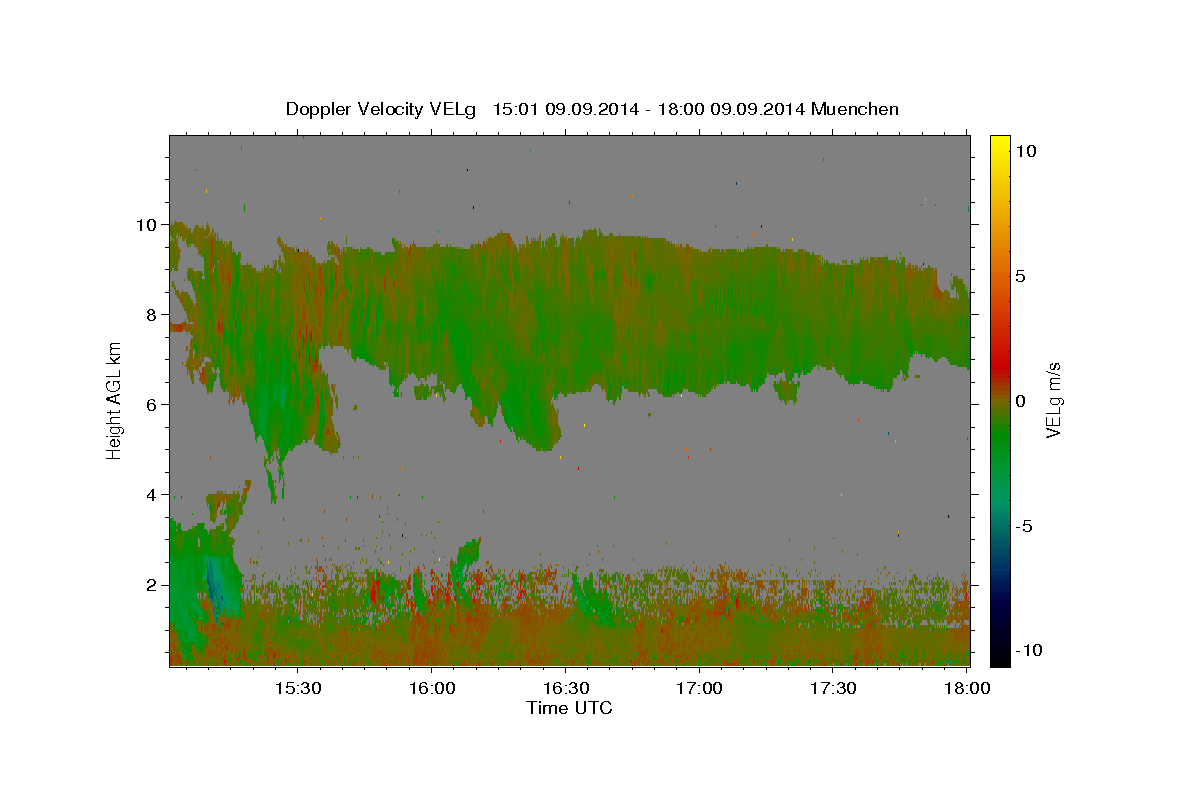Click the 16:00 time tick label

point(432,689)
